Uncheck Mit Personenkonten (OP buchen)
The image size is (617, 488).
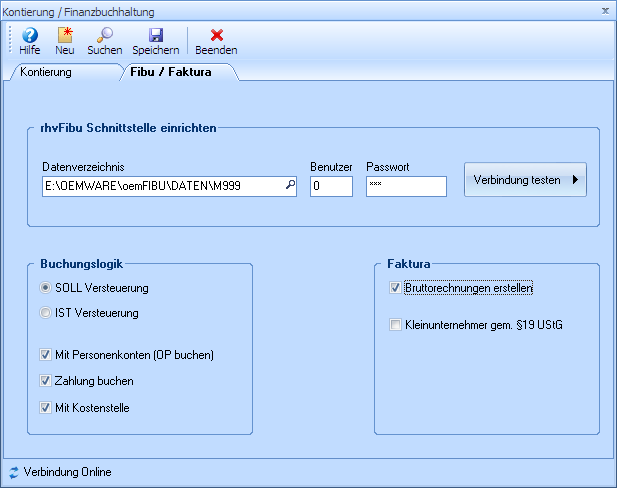pyautogui.click(x=46, y=355)
